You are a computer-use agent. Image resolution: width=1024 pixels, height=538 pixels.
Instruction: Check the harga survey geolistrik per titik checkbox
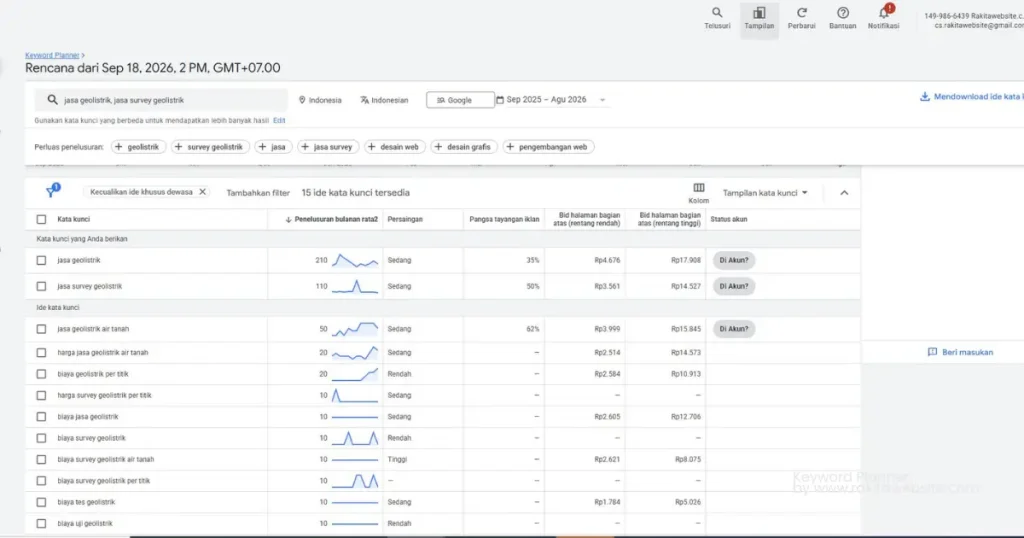point(41,396)
